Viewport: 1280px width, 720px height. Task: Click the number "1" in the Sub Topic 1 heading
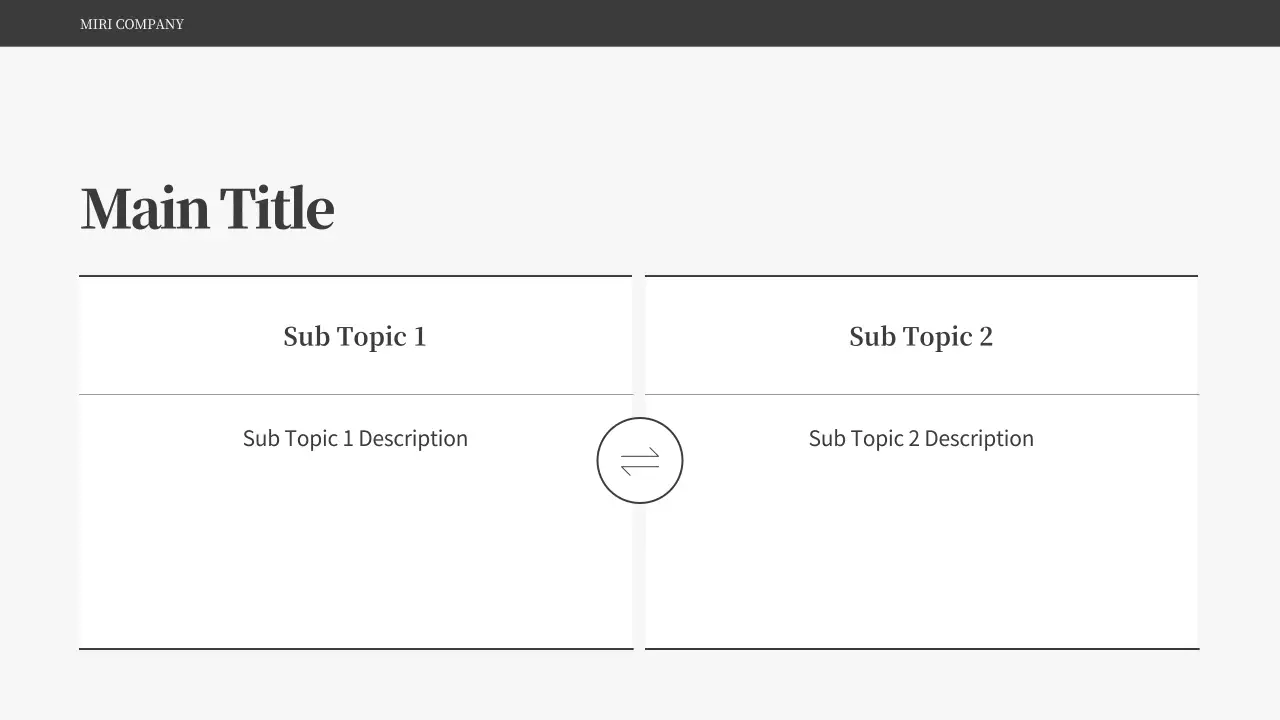click(x=419, y=337)
